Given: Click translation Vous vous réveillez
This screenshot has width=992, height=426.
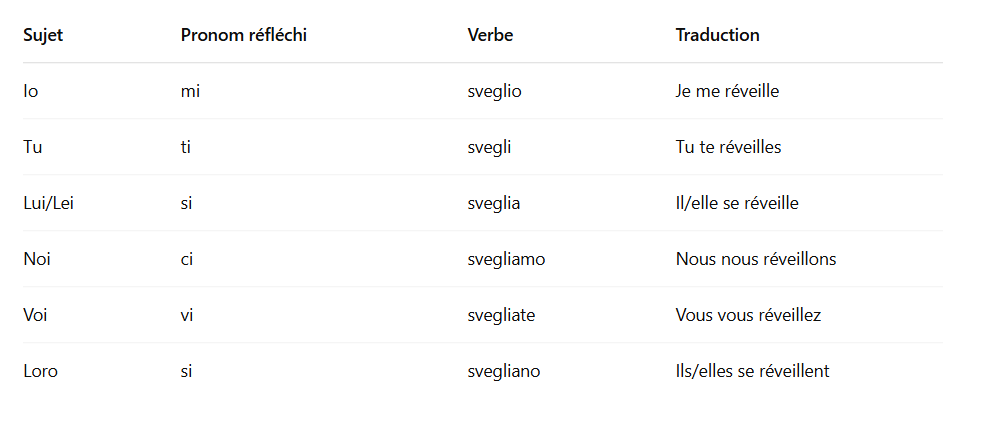Looking at the screenshot, I should [748, 315].
